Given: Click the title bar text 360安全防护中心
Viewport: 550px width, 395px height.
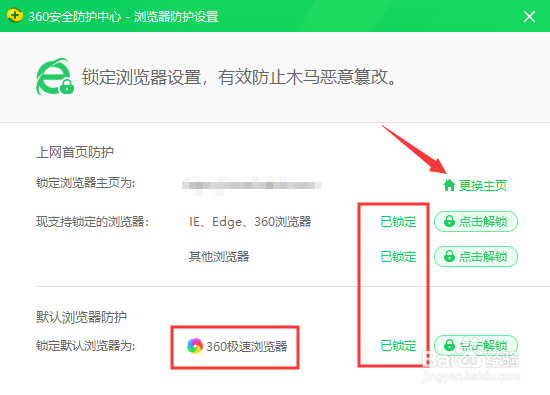Looking at the screenshot, I should click(75, 16).
